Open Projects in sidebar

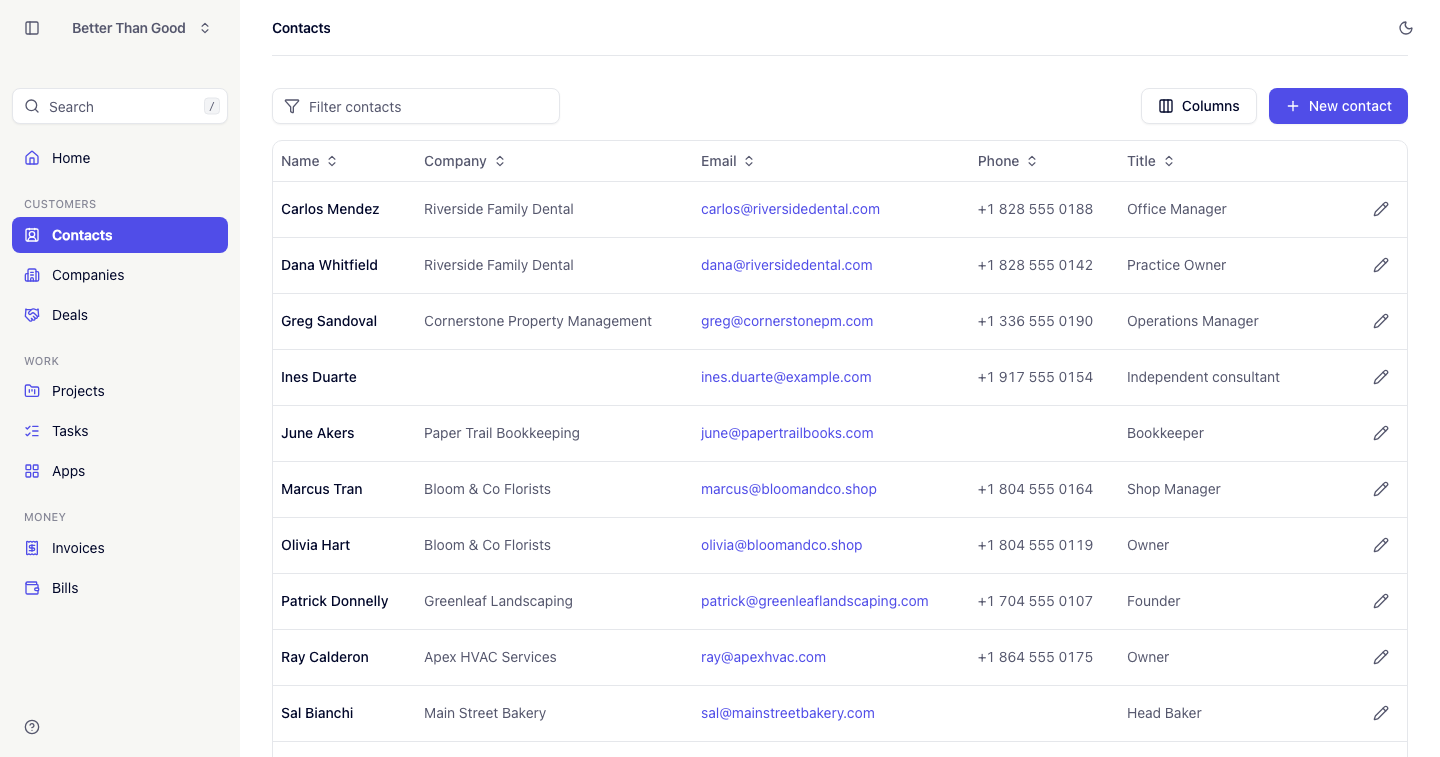(120, 391)
